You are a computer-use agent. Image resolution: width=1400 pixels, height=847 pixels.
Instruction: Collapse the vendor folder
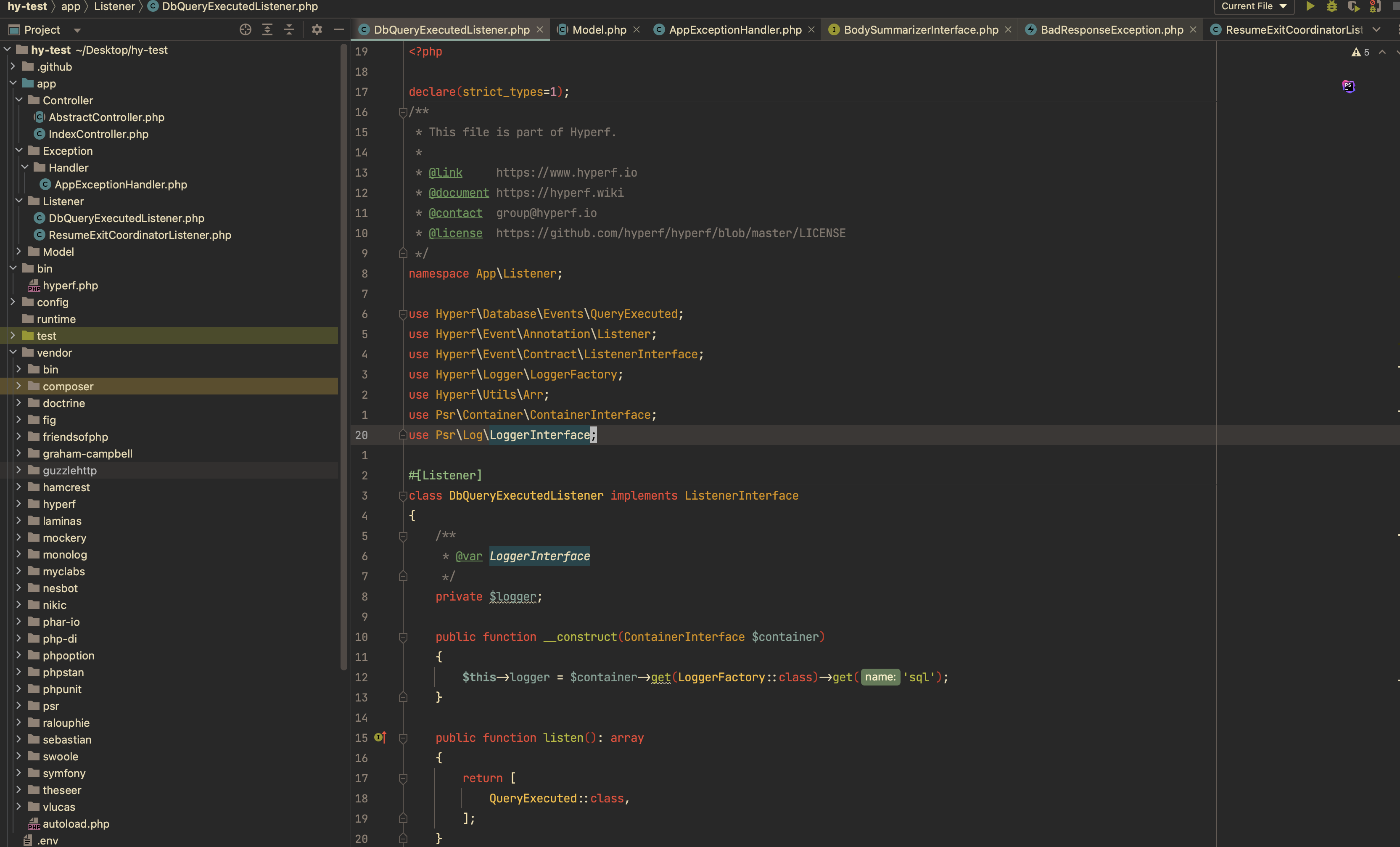click(x=13, y=352)
